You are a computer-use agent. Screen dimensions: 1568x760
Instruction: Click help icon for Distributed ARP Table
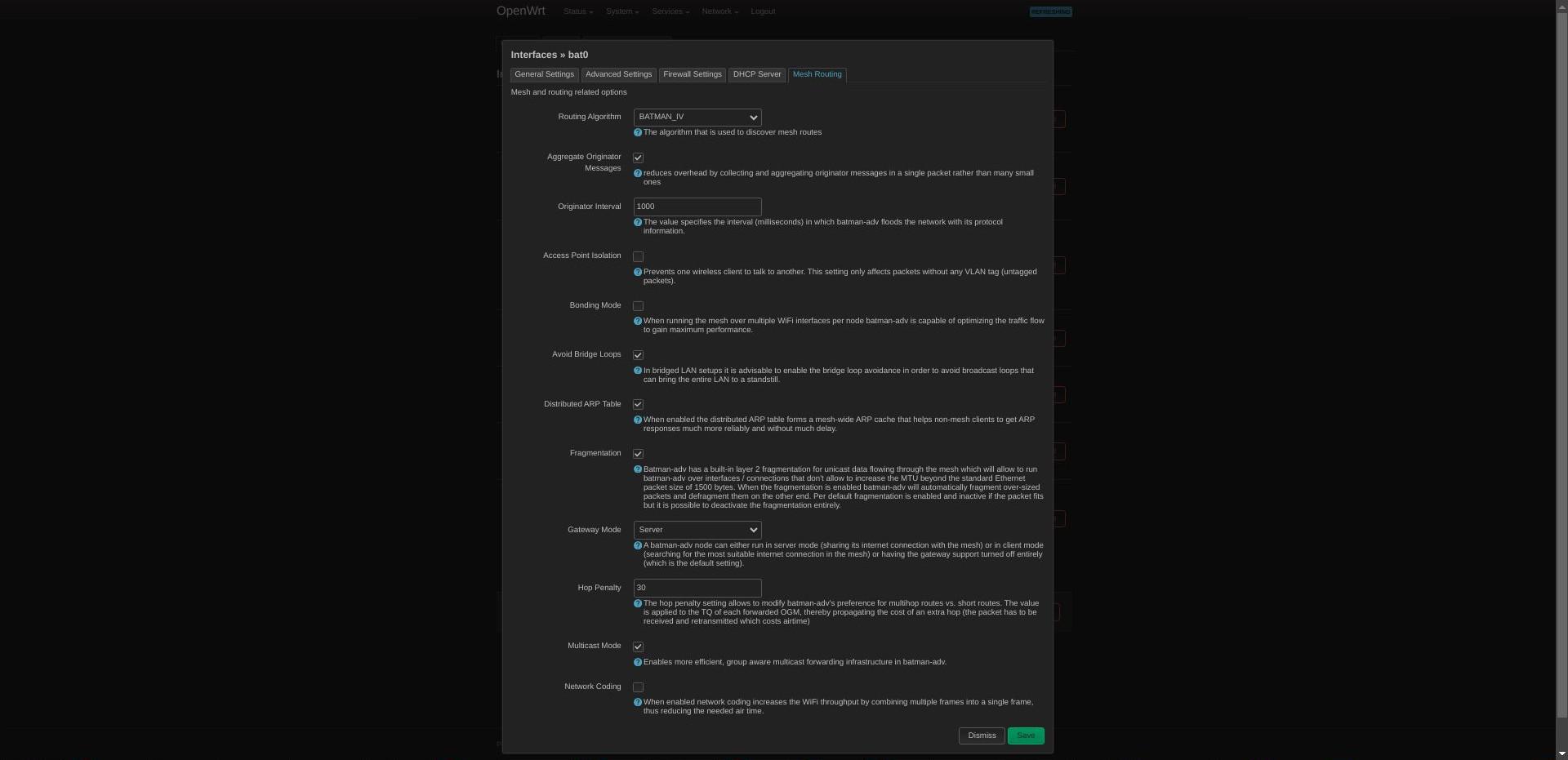(638, 420)
